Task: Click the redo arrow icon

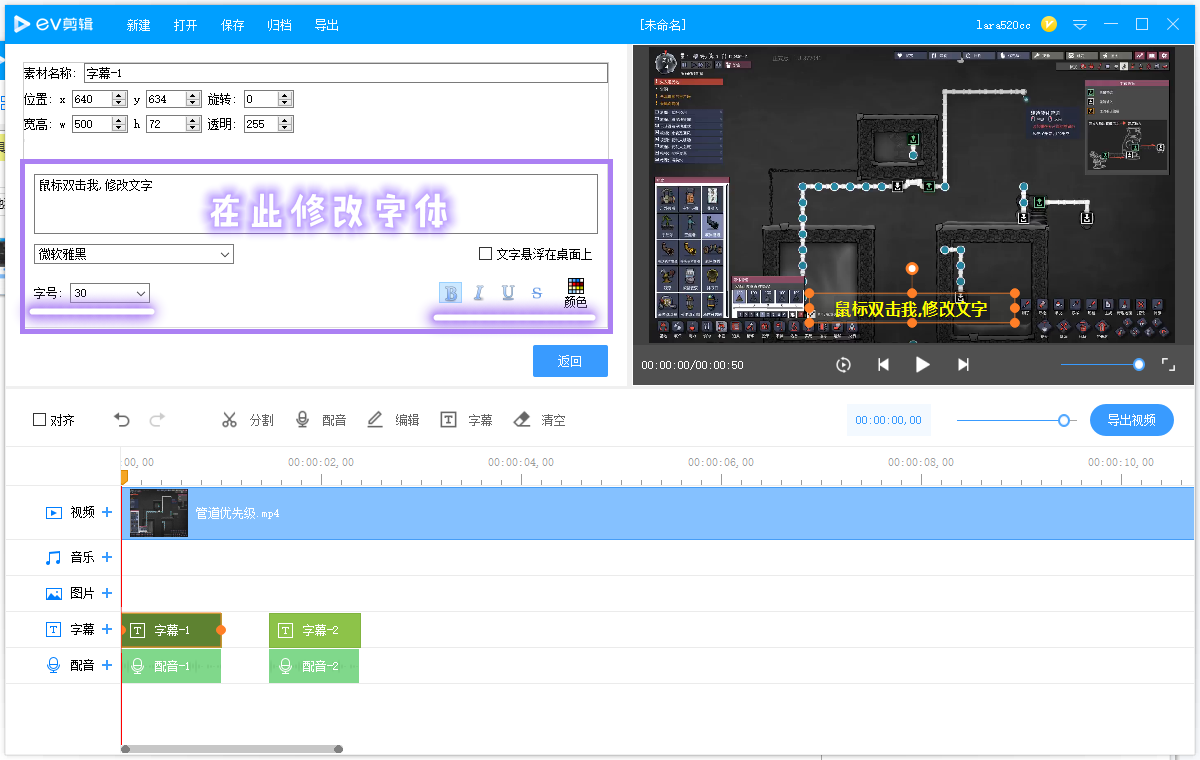Action: [x=157, y=420]
